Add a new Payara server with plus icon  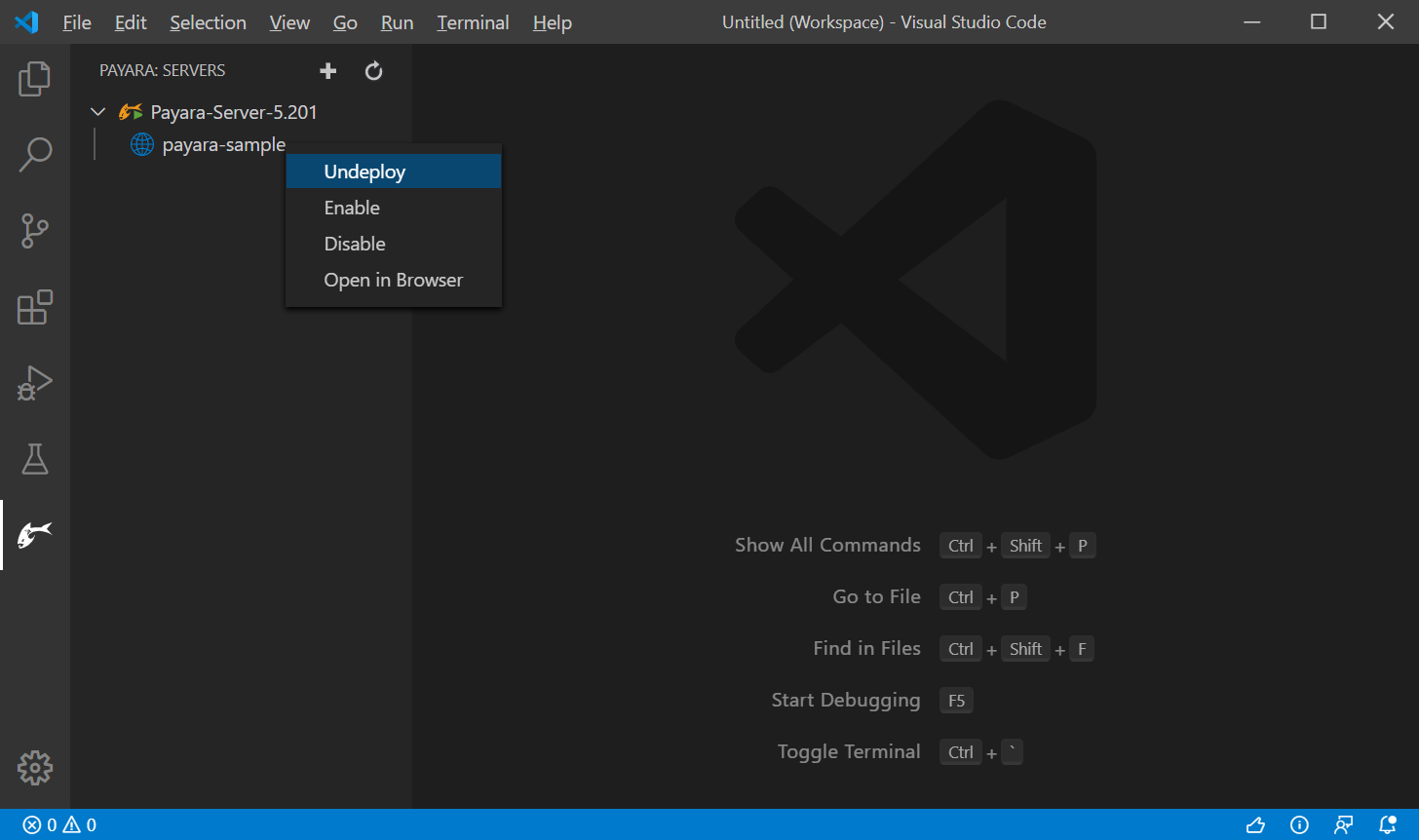[328, 70]
